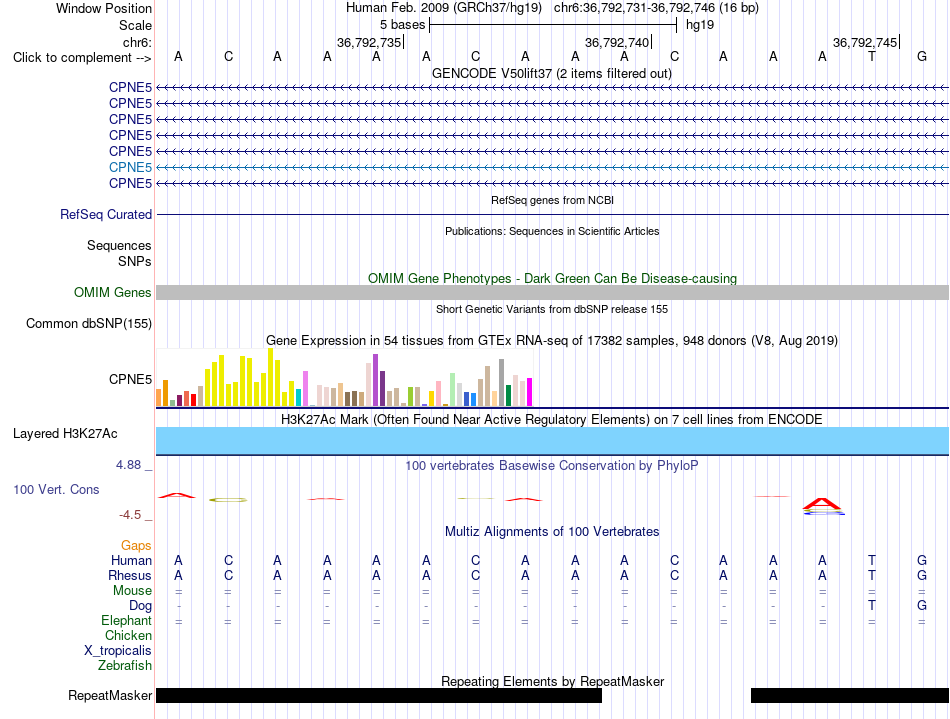Click the 36,792,745 coordinate marker
Screen dimensions: 950x719
(x=865, y=42)
